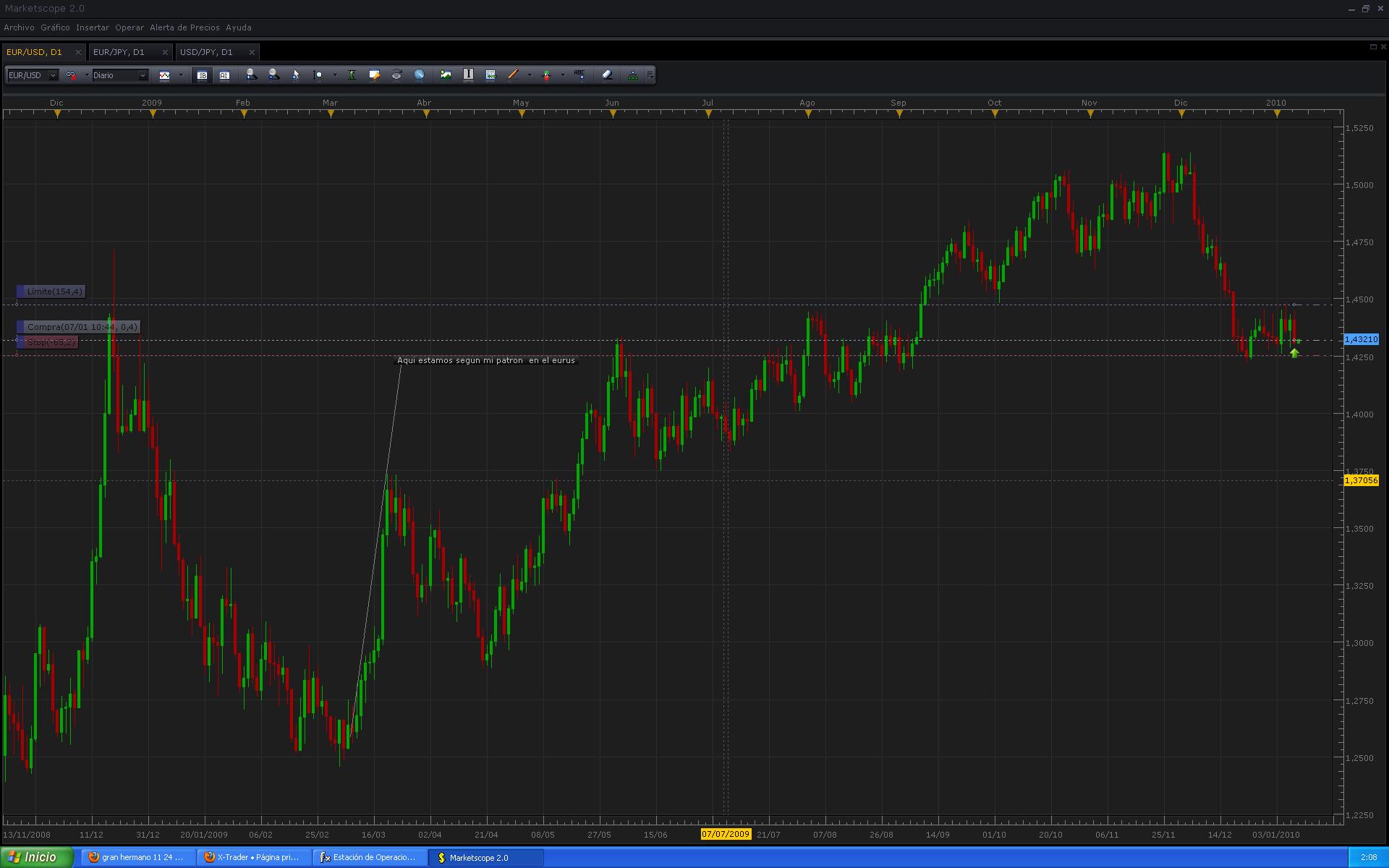This screenshot has width=1389, height=868.
Task: Toggle the chain link unlink icon
Action: pos(71,75)
